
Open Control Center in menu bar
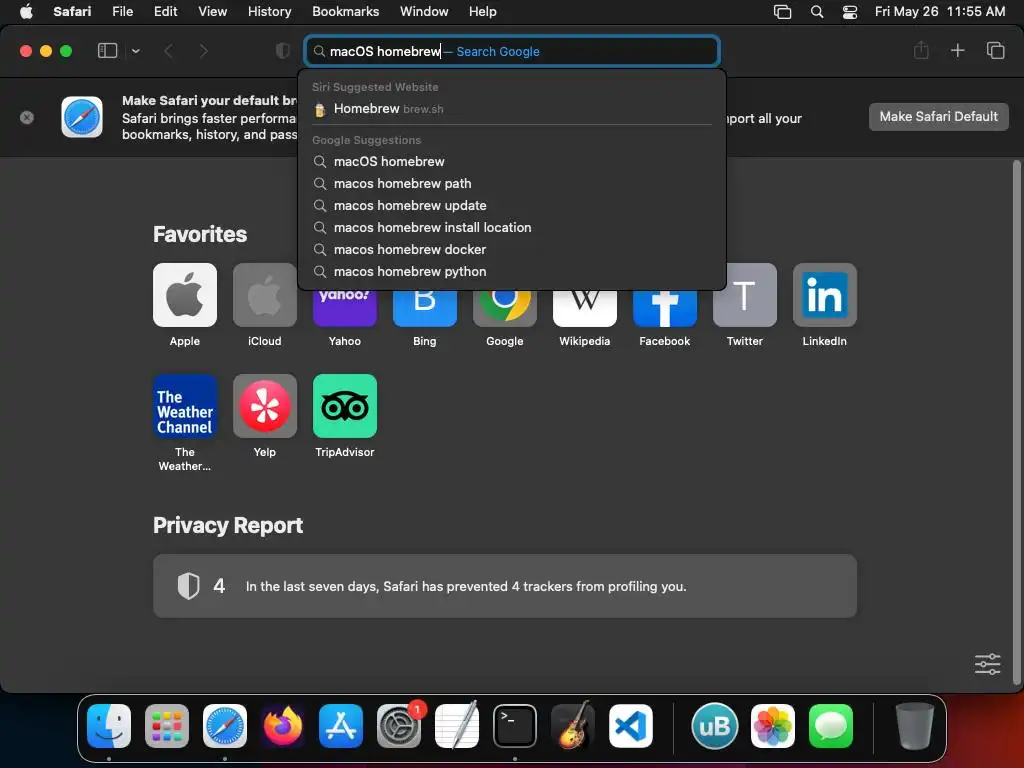click(x=850, y=12)
